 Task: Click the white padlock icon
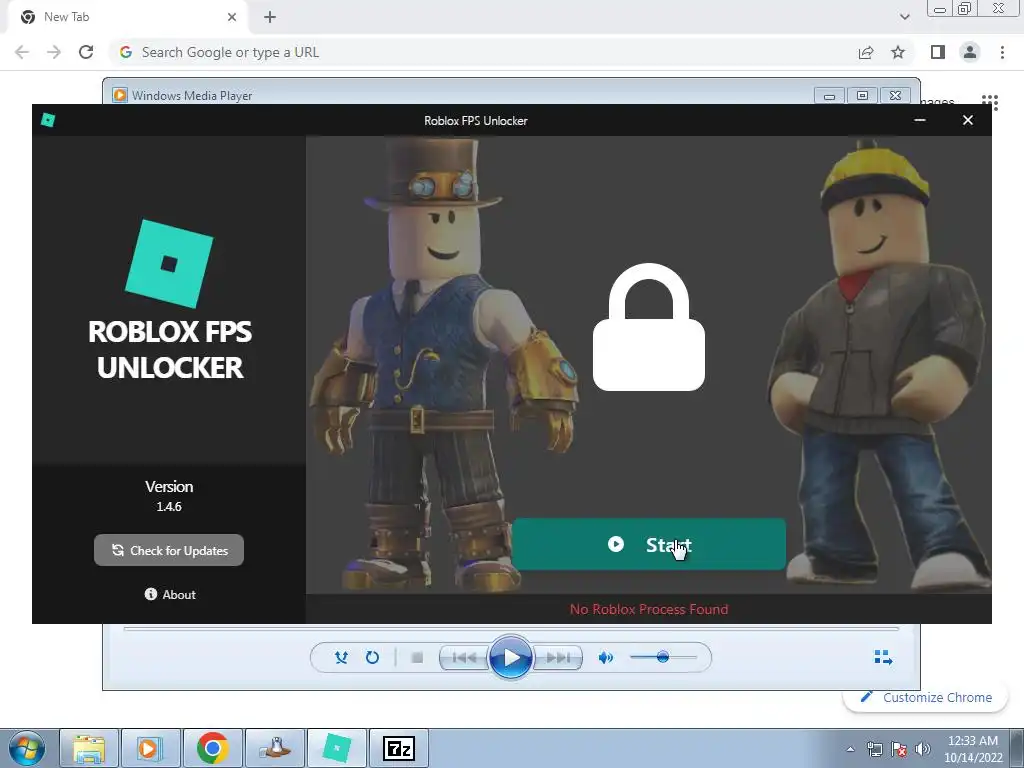coord(648,327)
